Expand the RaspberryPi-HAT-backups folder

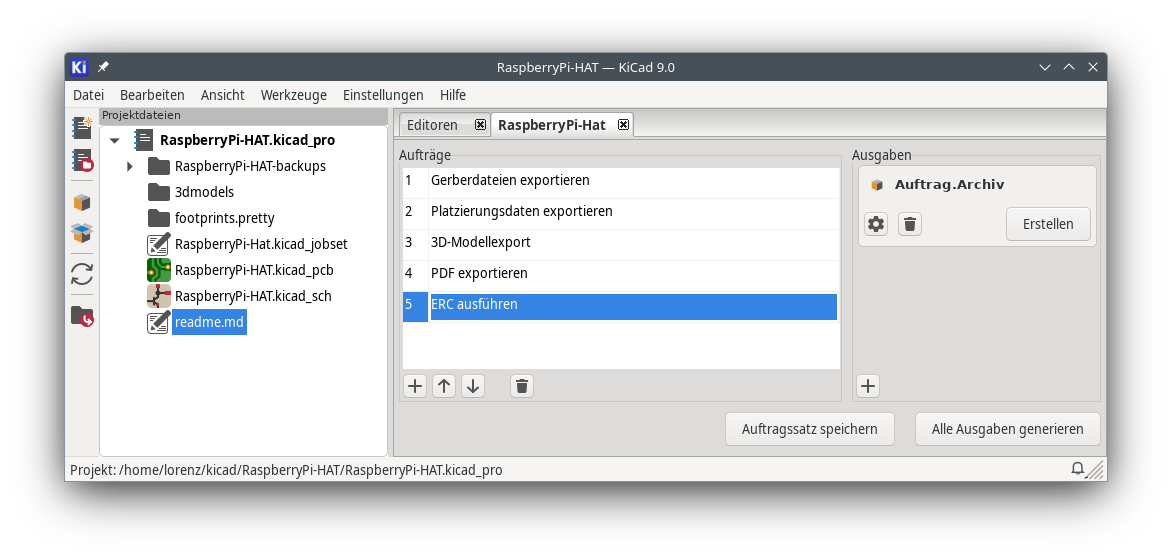click(x=129, y=166)
